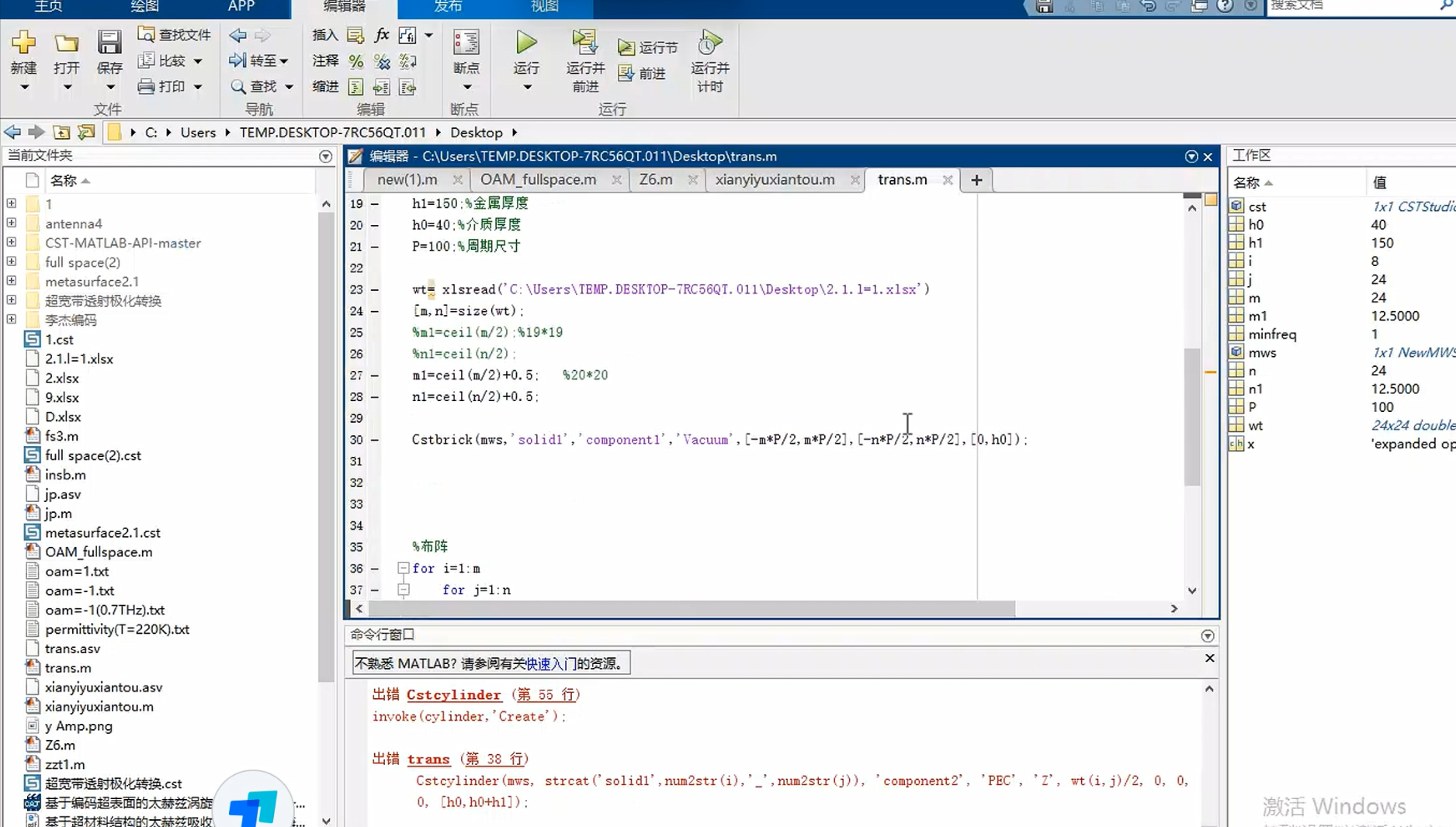Collapse the for i=1:m loop fold
The height and width of the screenshot is (827, 1456).
pos(404,569)
